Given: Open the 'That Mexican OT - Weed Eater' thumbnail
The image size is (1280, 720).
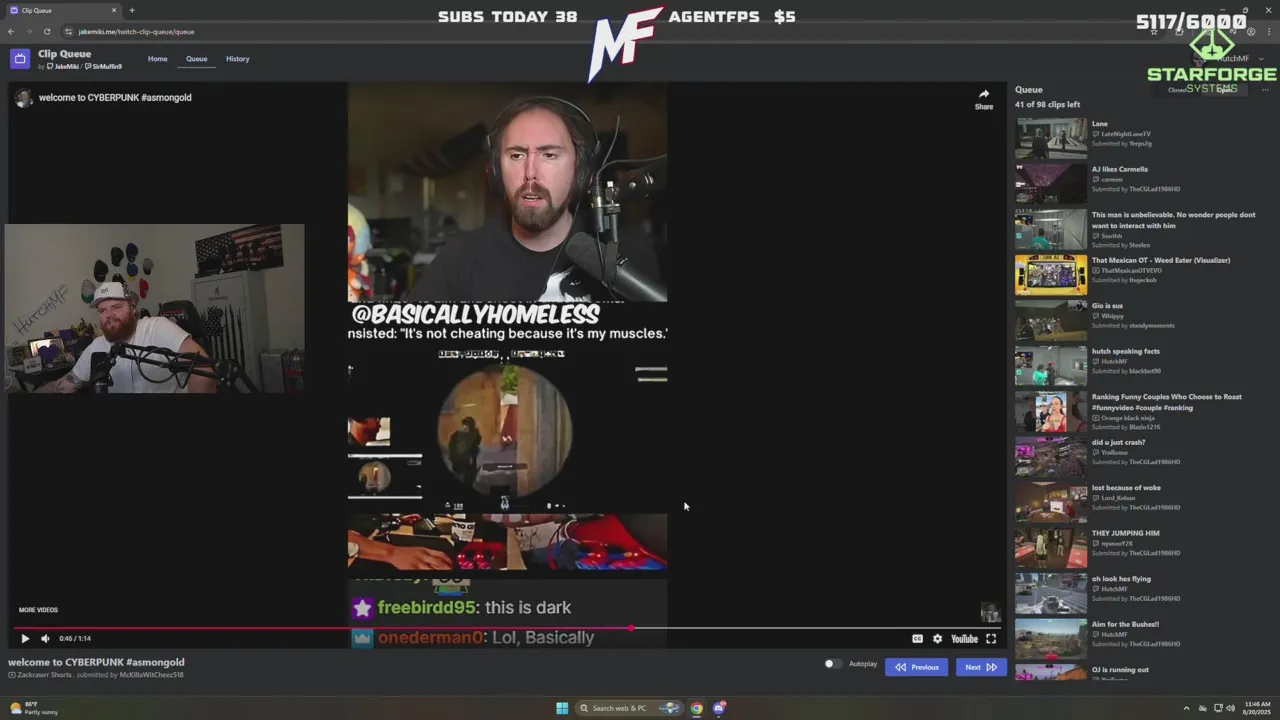Looking at the screenshot, I should tap(1051, 275).
